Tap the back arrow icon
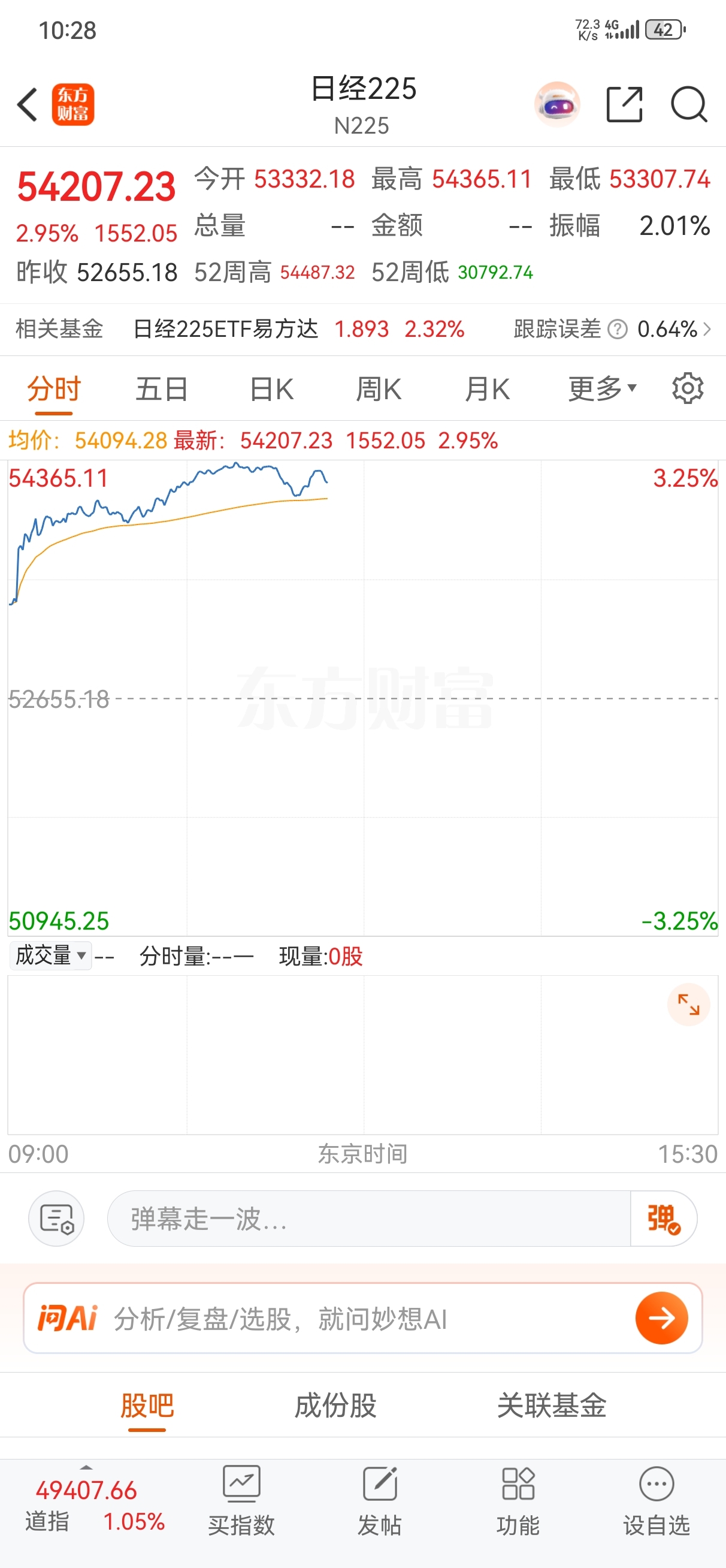This screenshot has height=1568, width=726. click(28, 105)
